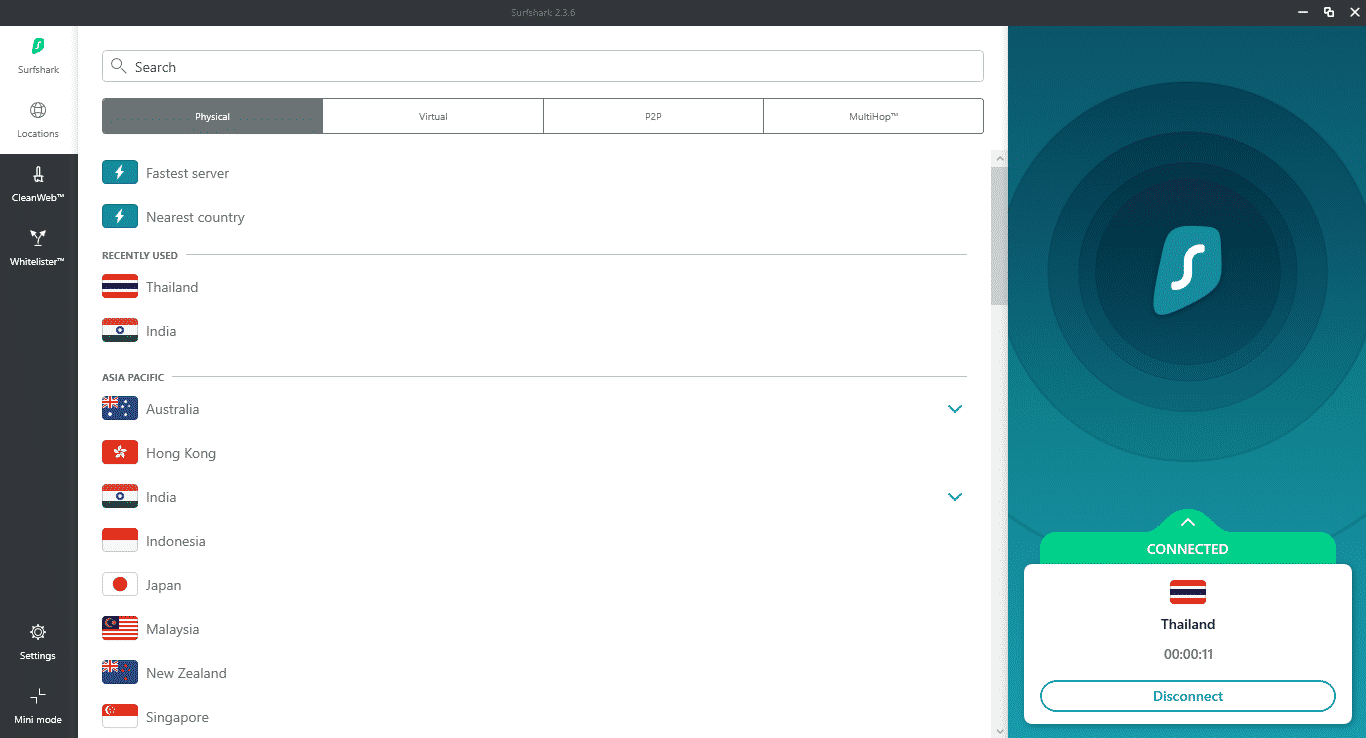Open the CleanWeb feature icon
The width and height of the screenshot is (1366, 738).
click(x=38, y=175)
